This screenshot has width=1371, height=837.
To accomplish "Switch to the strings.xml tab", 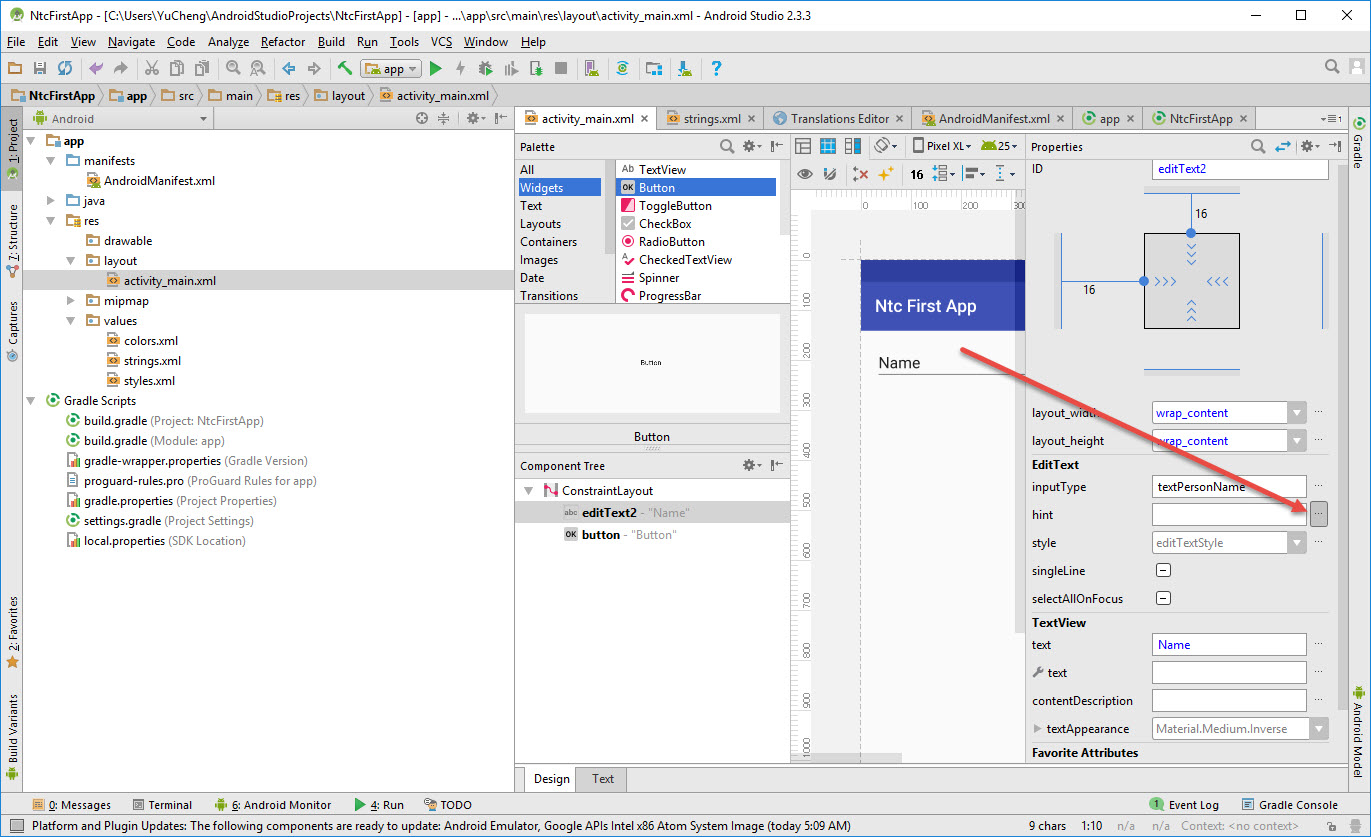I will pos(711,119).
